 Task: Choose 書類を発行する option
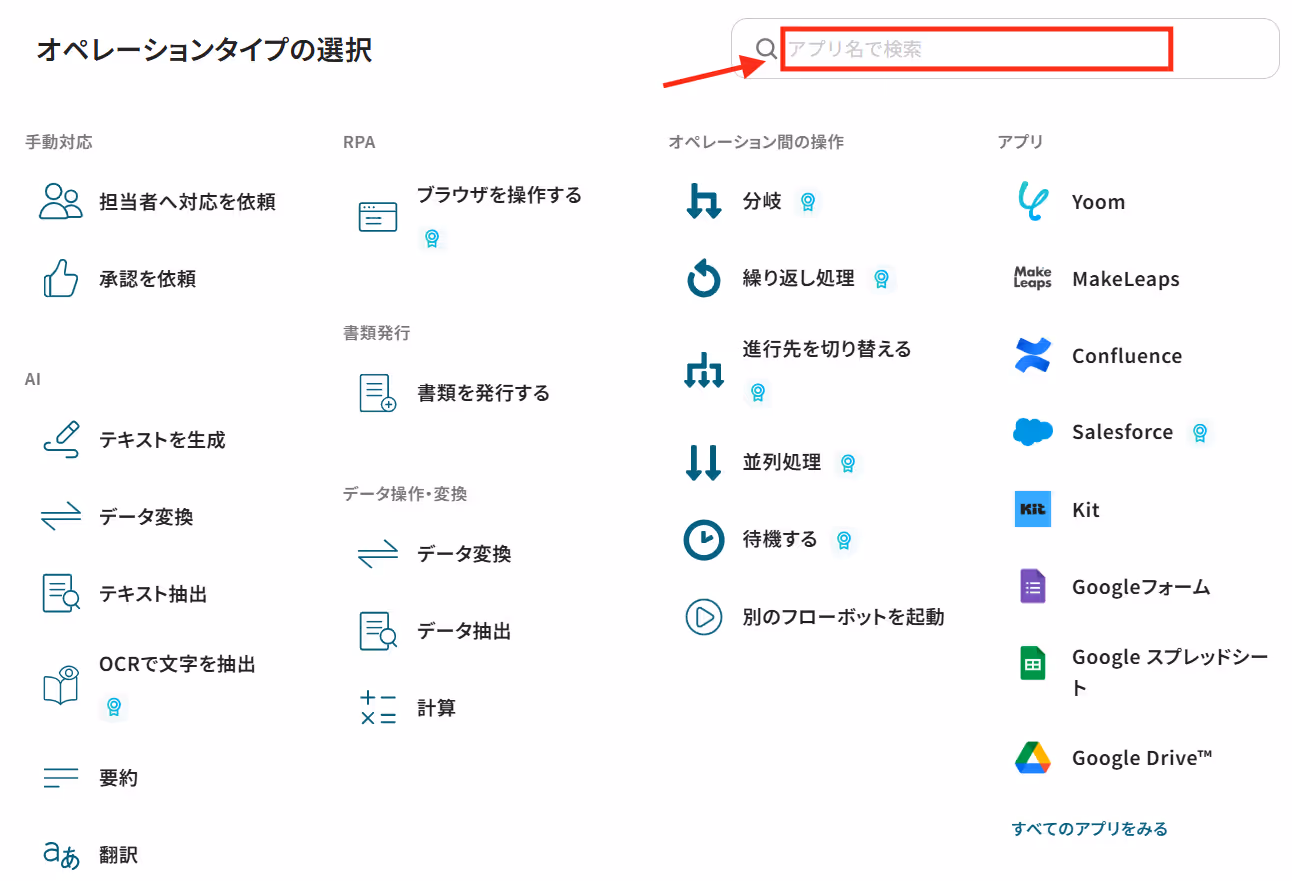484,393
